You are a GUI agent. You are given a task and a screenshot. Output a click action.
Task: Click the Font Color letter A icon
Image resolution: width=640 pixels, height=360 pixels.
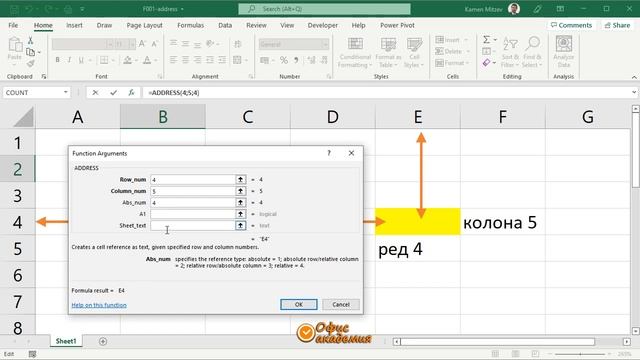click(147, 60)
